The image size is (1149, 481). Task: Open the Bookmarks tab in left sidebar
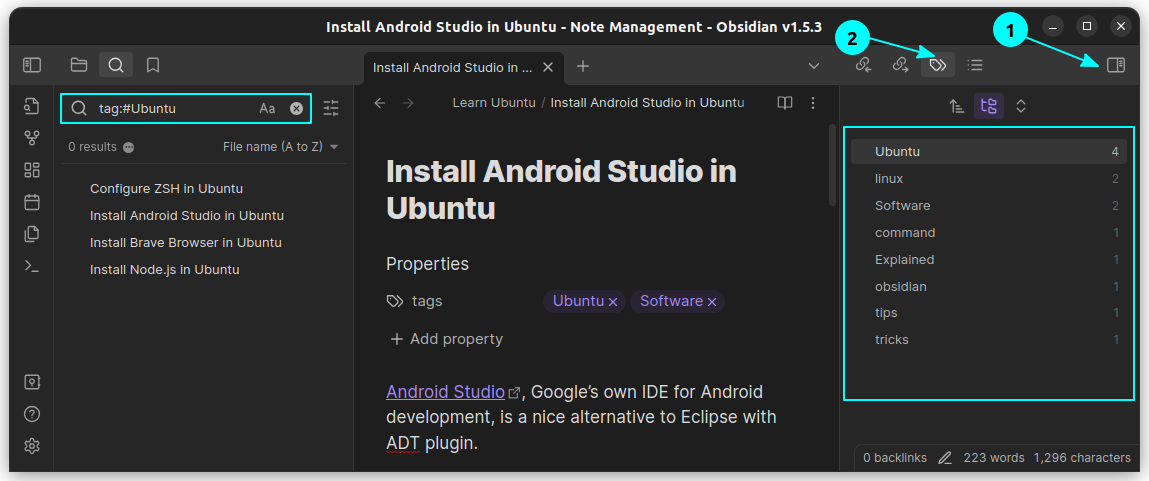(153, 65)
